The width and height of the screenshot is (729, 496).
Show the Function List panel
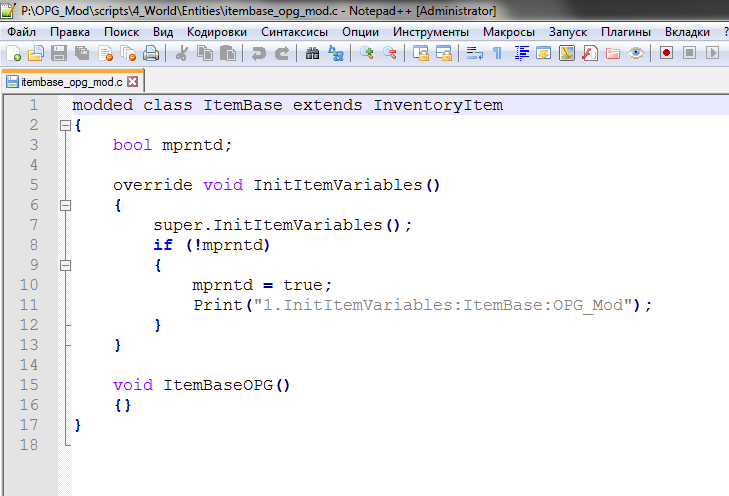[x=590, y=53]
